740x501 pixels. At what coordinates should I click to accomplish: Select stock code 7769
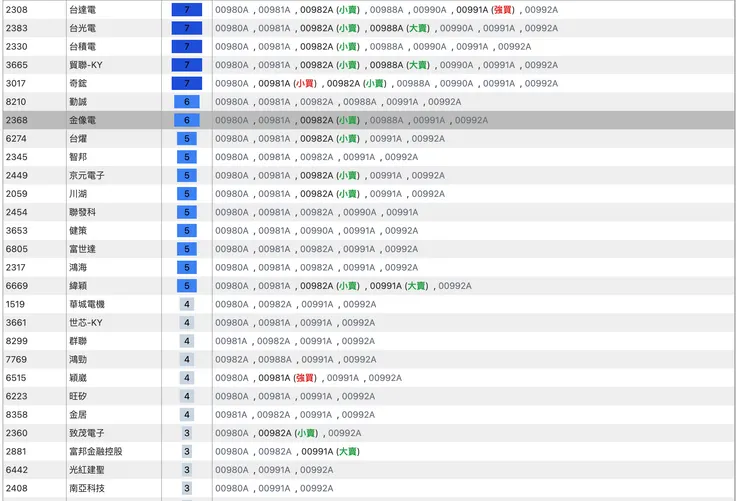pos(16,359)
